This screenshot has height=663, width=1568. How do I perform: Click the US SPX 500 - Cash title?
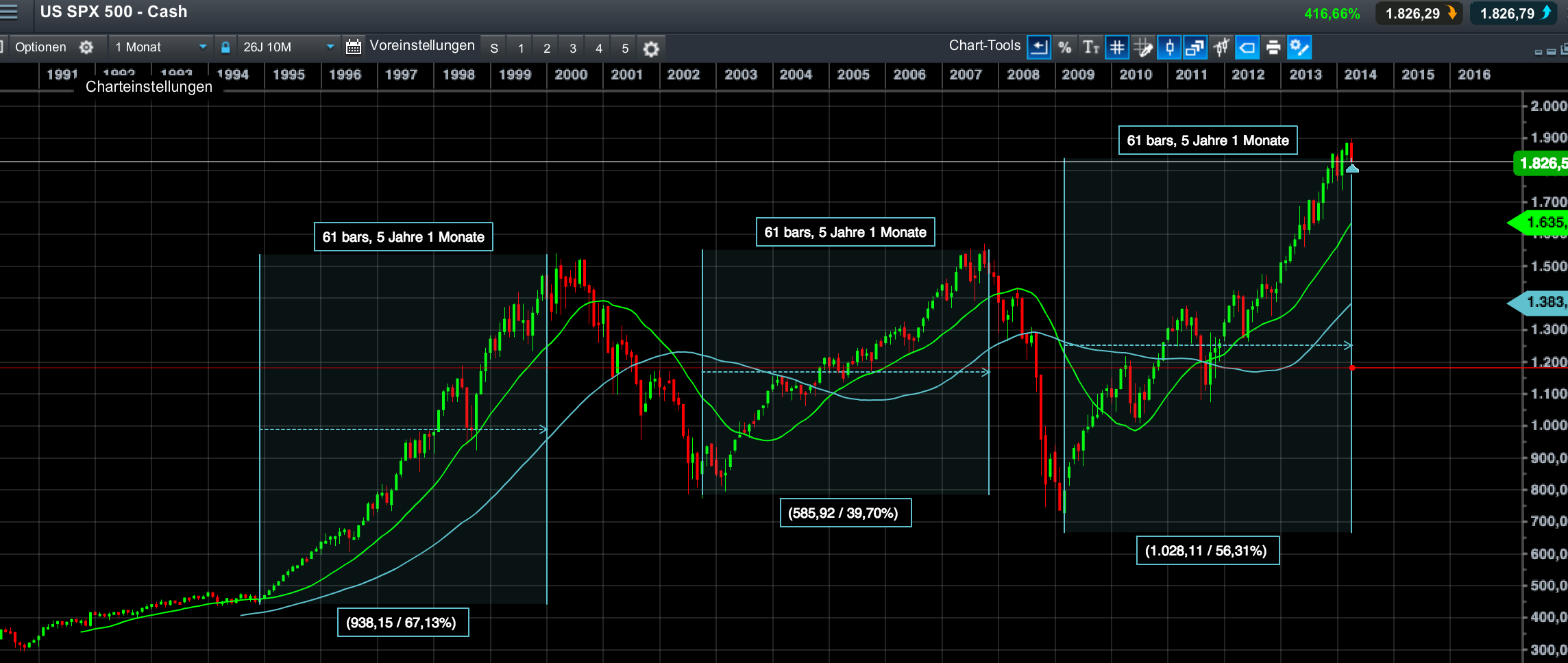114,12
